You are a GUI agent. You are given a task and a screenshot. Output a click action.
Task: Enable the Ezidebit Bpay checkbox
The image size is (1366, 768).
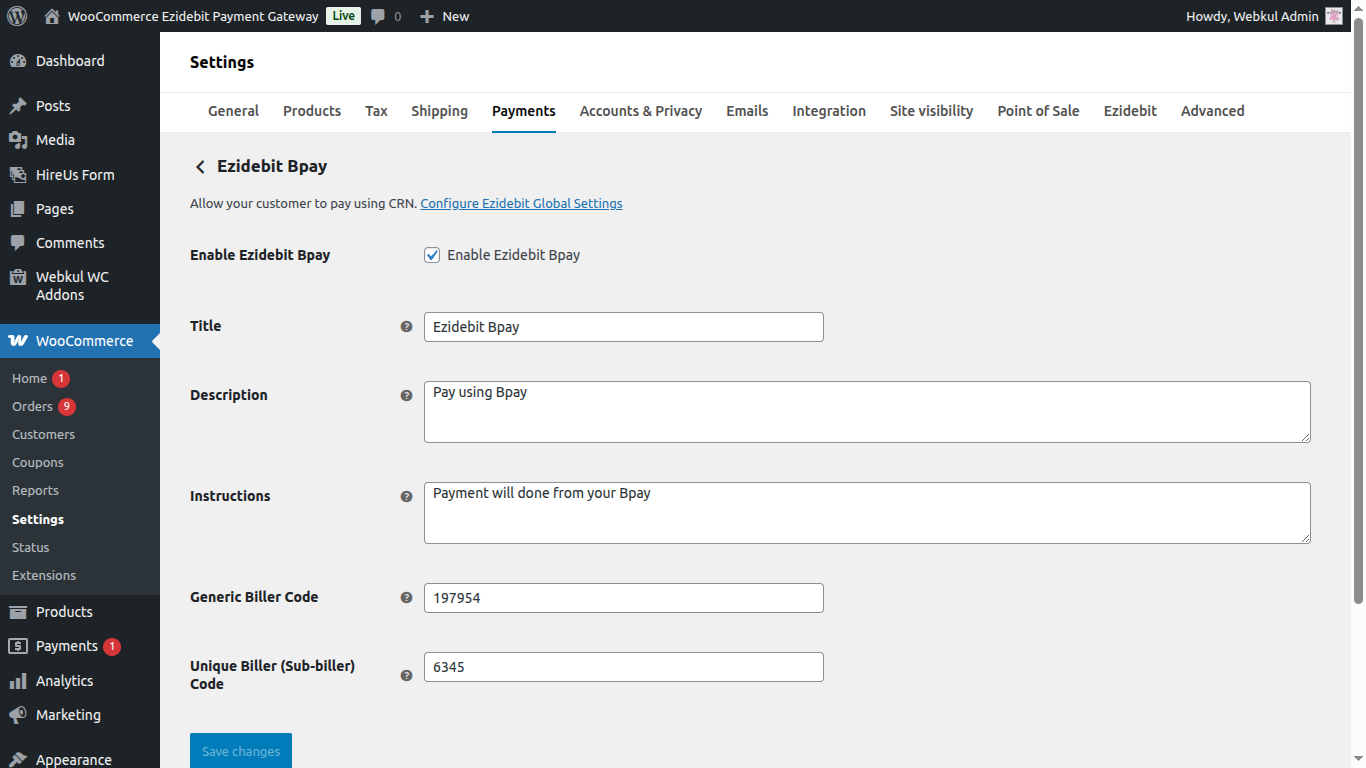click(x=432, y=255)
